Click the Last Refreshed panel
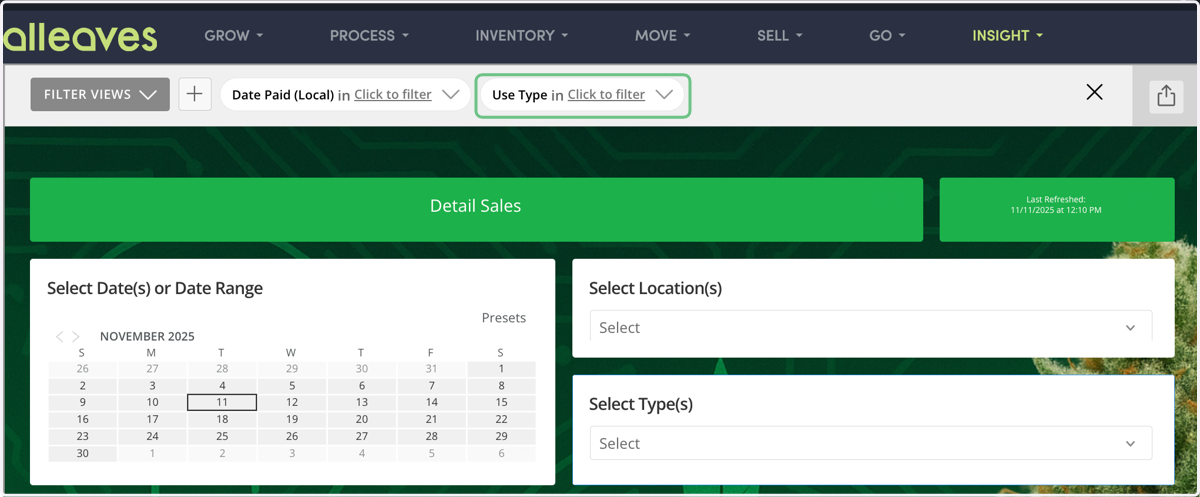The height and width of the screenshot is (497, 1200). point(1056,209)
